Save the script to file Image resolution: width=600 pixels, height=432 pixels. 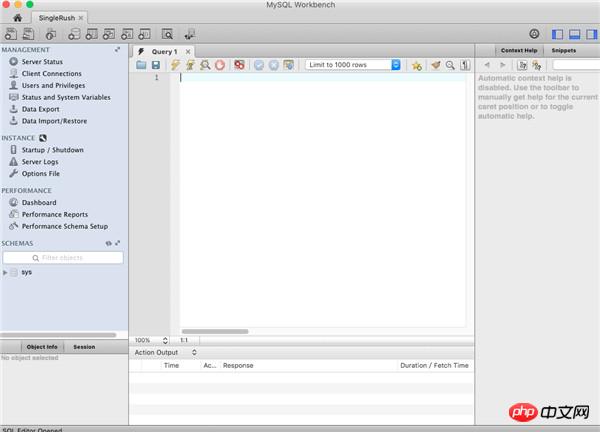click(156, 65)
